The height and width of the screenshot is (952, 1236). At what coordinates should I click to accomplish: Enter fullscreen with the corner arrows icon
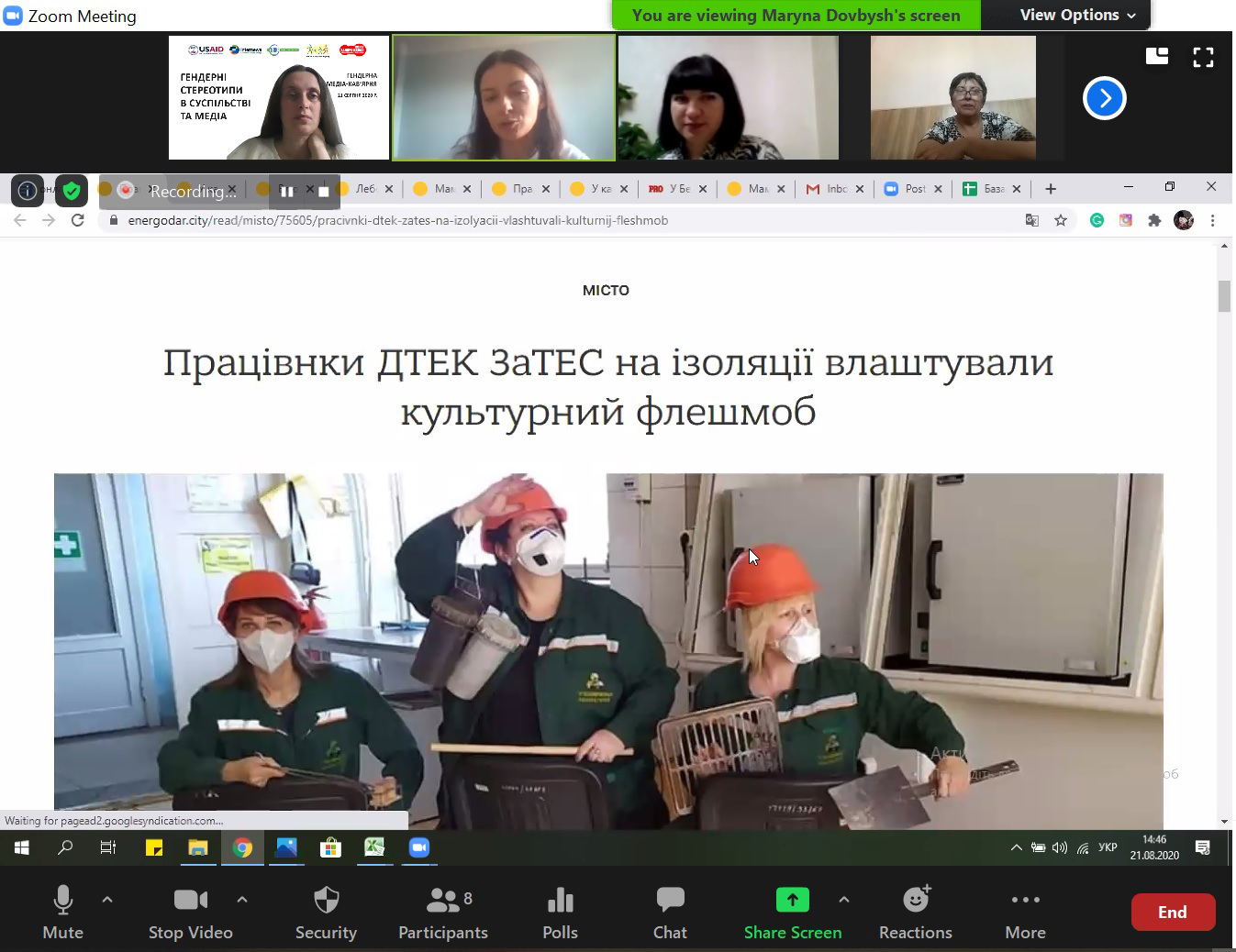click(x=1203, y=58)
